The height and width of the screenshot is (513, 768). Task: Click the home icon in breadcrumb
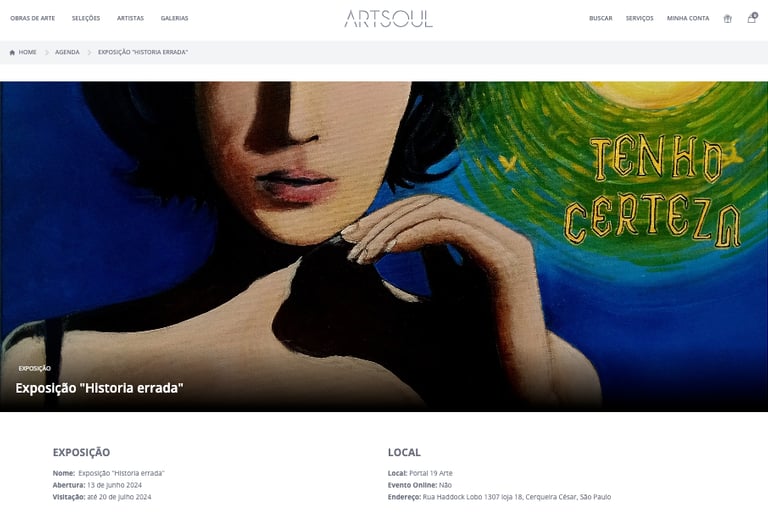click(12, 52)
